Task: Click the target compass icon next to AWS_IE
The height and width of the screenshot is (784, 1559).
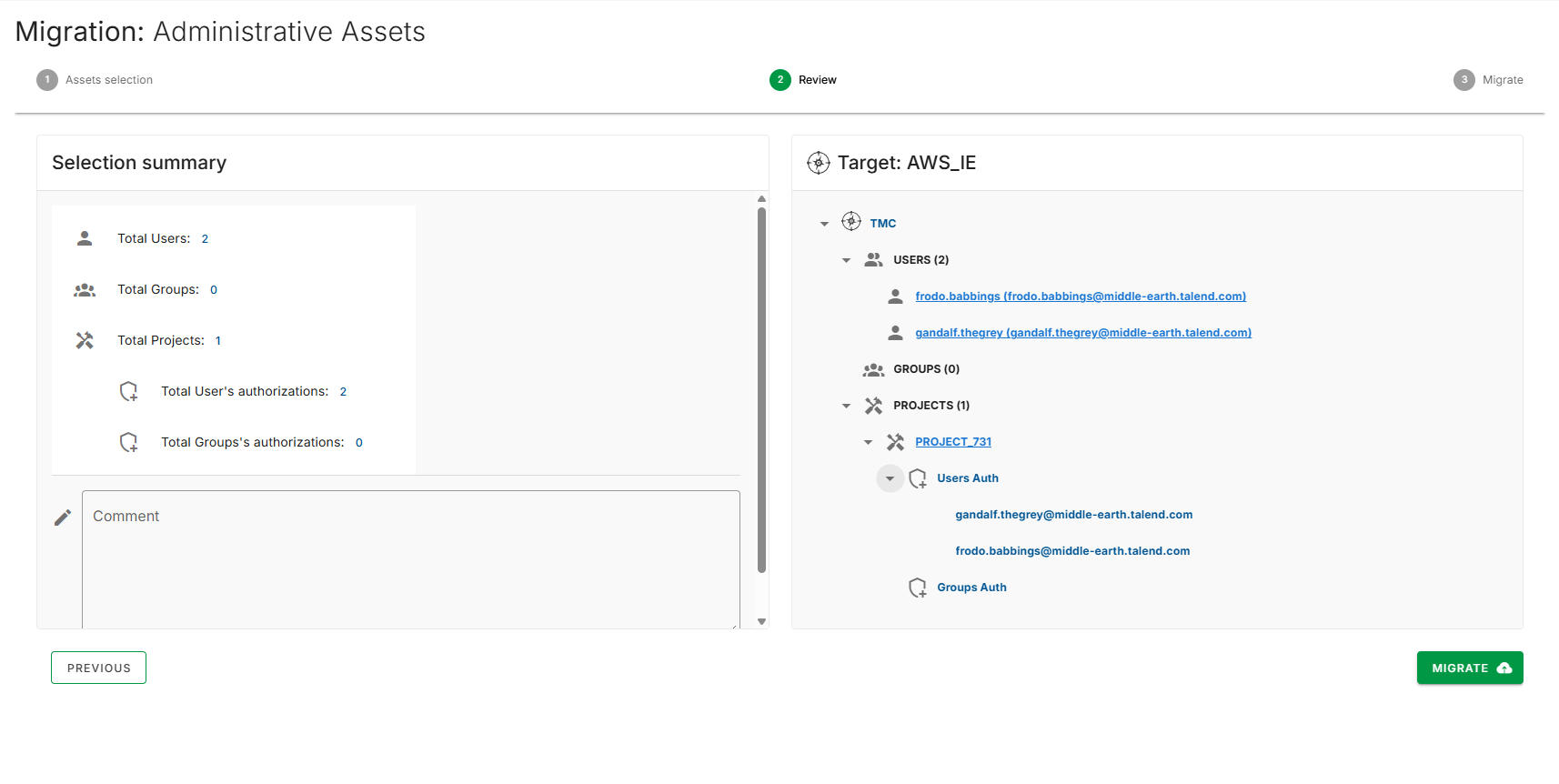Action: [819, 163]
